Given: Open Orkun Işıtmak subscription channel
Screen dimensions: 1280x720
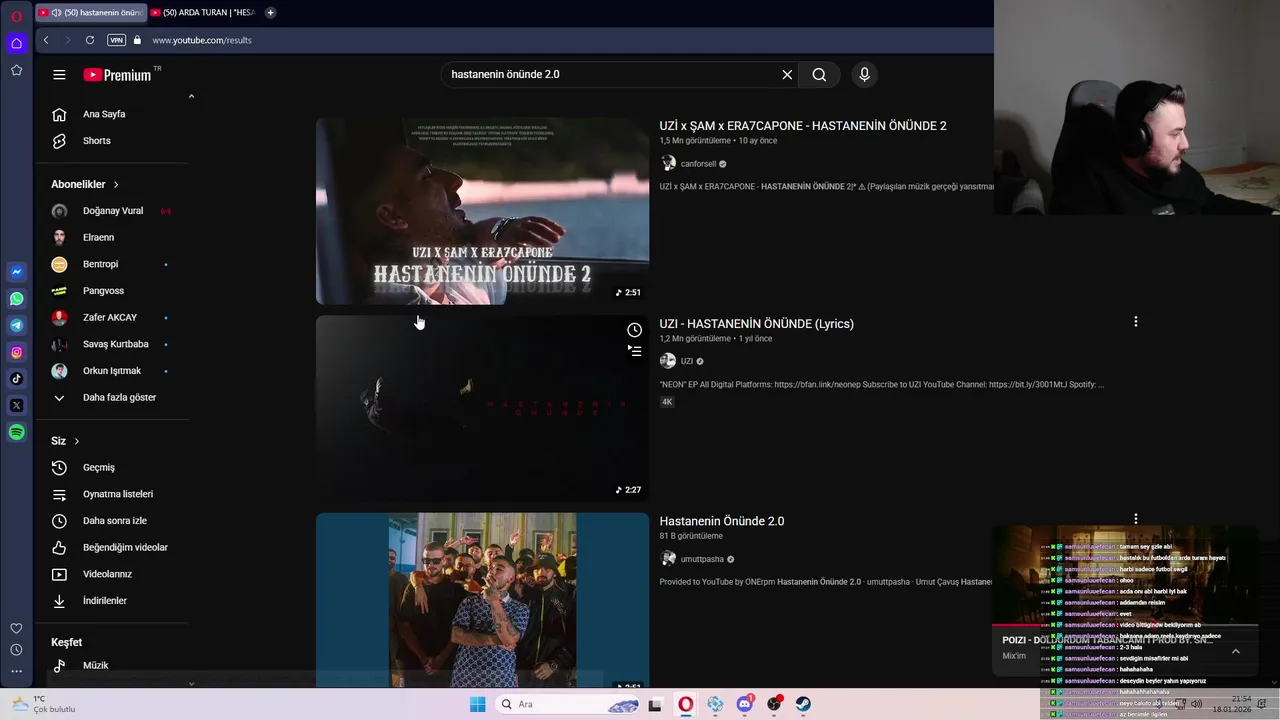Looking at the screenshot, I should pyautogui.click(x=112, y=371).
